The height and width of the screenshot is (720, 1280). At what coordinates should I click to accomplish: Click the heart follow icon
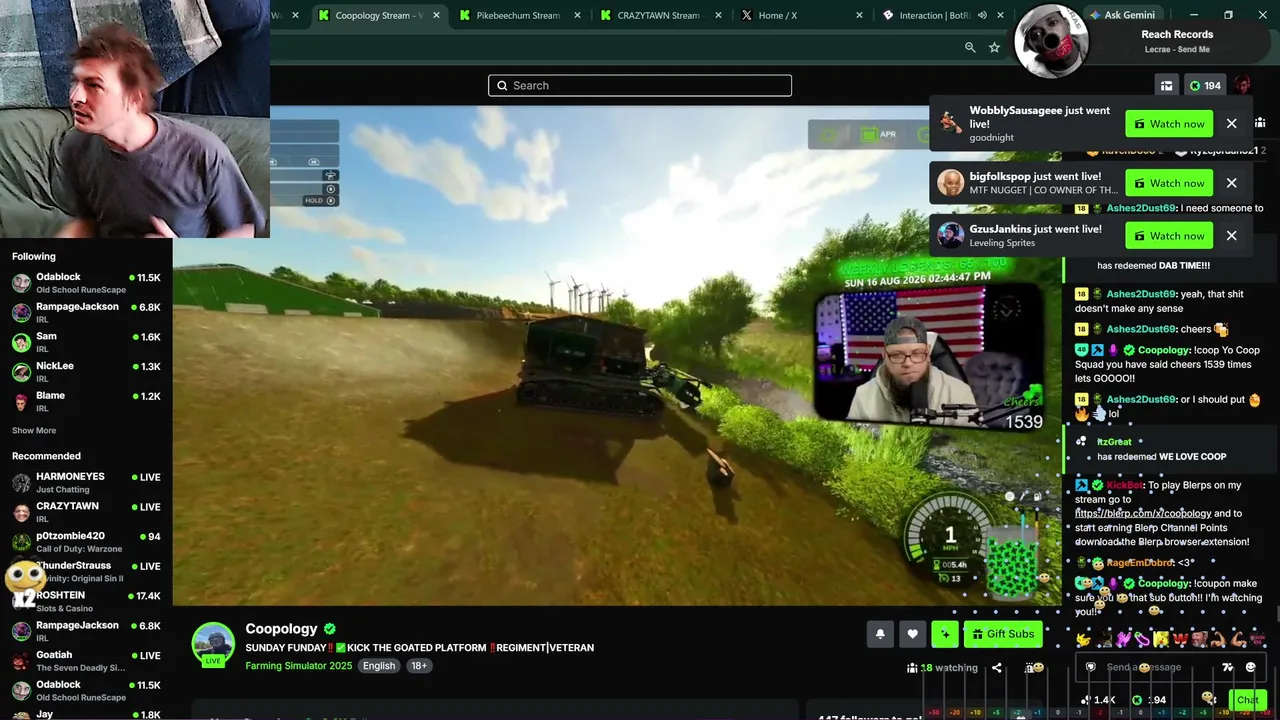tap(912, 634)
